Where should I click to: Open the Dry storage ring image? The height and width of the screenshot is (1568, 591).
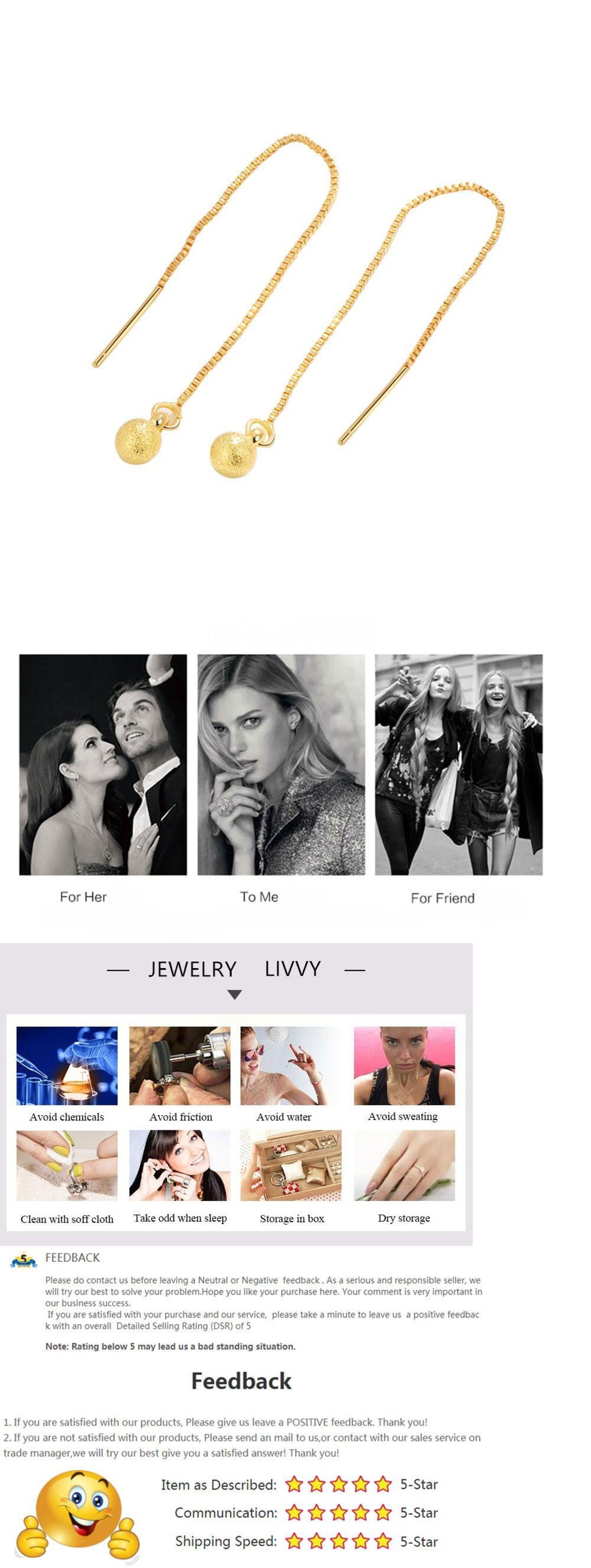(x=404, y=1166)
